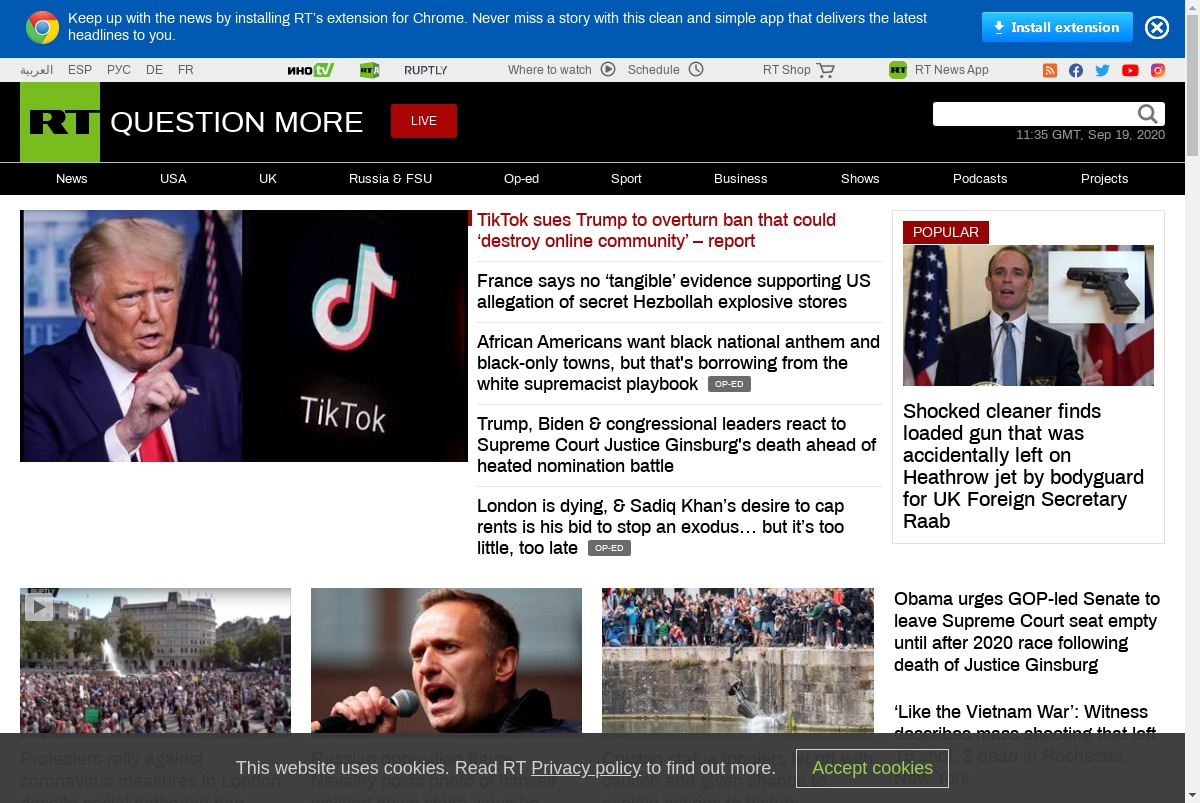Open the USA menu section
Viewport: 1200px width, 803px height.
(173, 179)
